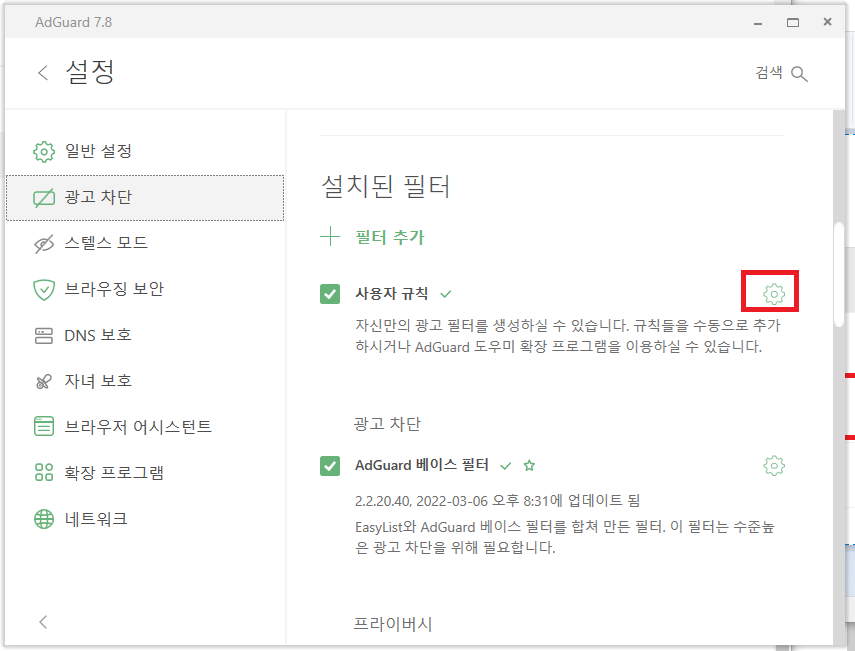Open settings gear for AdGuard 베이스 필터
The image size is (855, 651).
coord(773,466)
